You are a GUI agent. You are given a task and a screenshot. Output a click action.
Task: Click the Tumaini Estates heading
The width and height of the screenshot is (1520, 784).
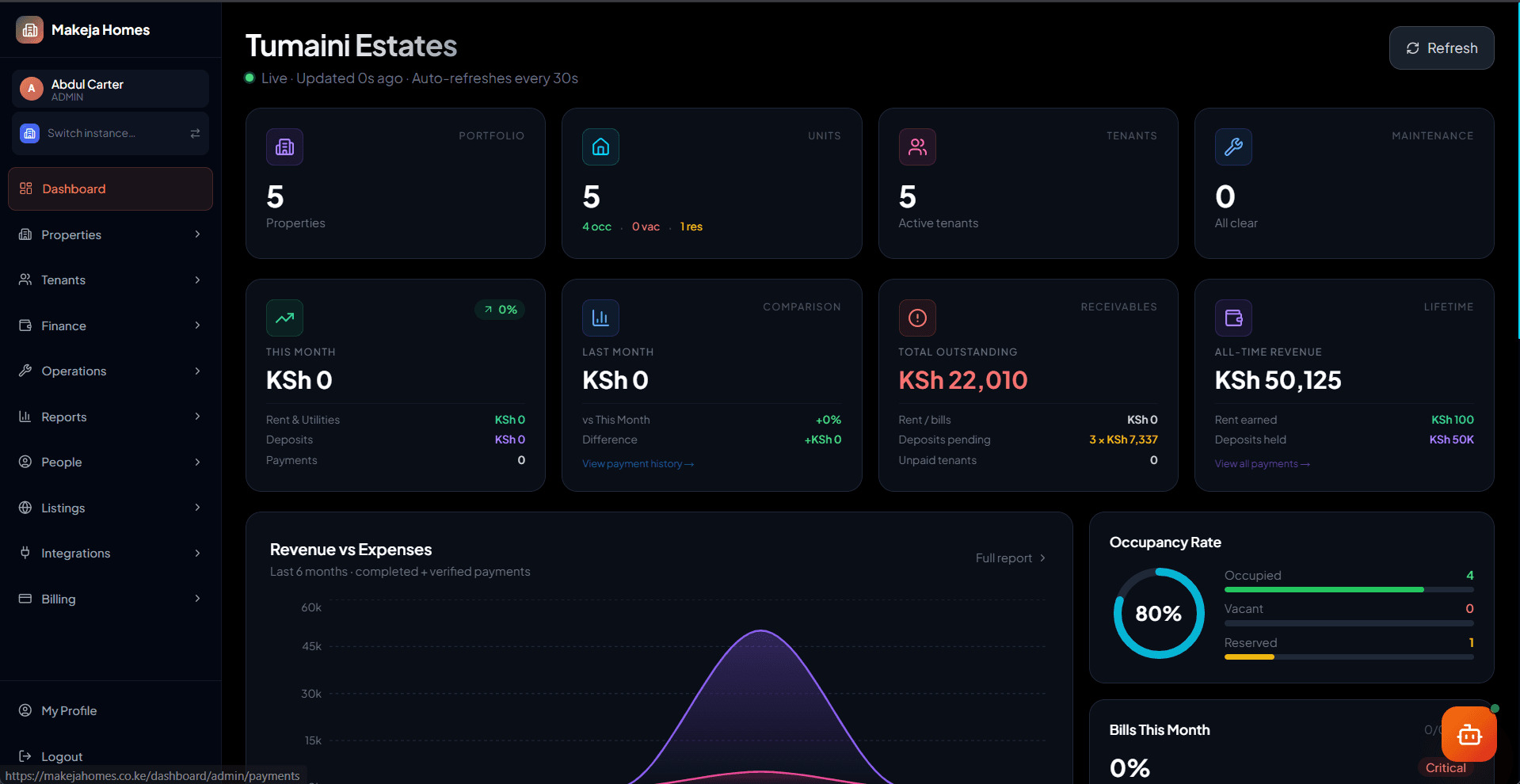click(x=351, y=46)
